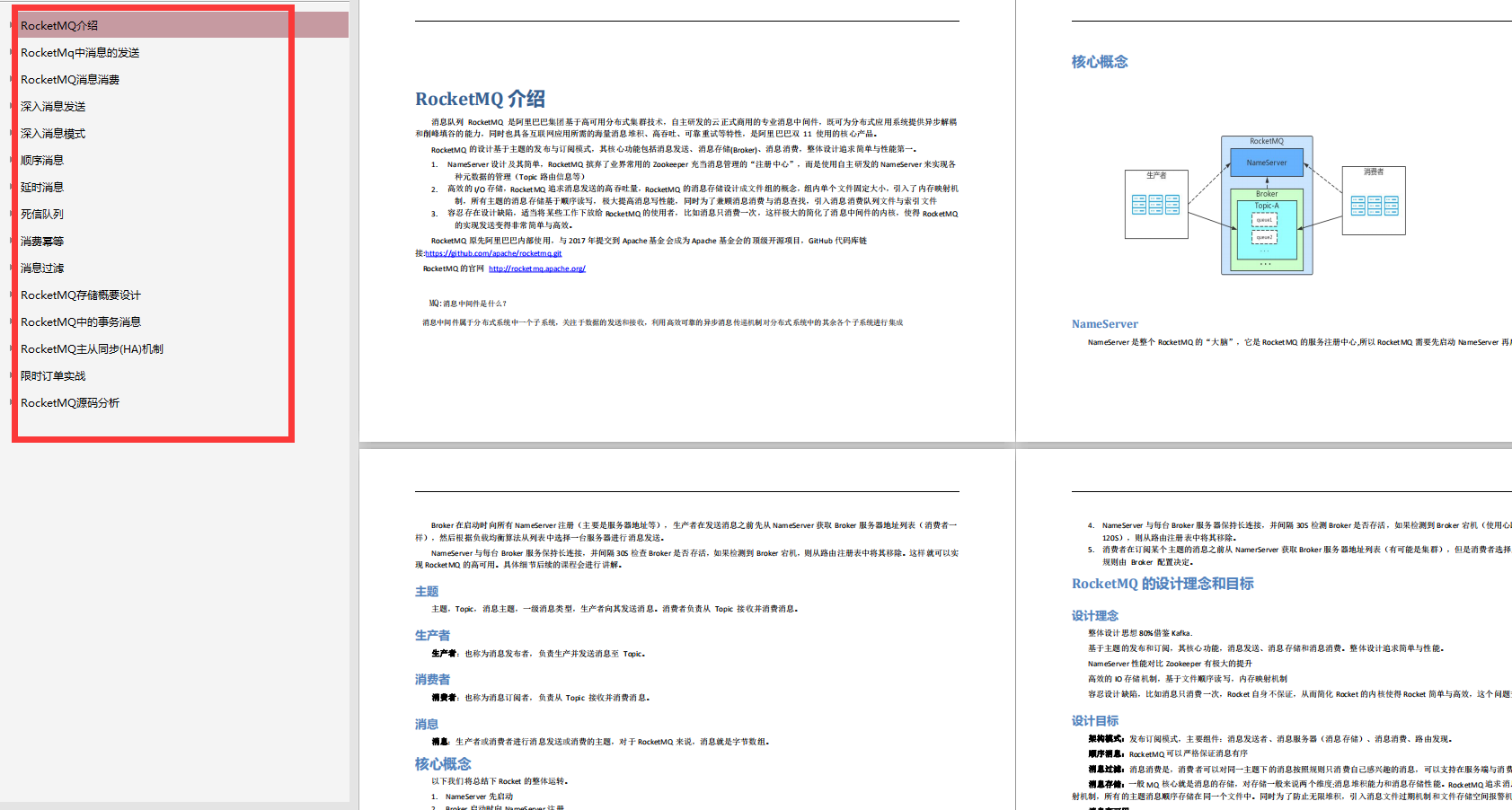Image resolution: width=1512 pixels, height=810 pixels.
Task: Click the 消息 section heading
Action: coord(427,725)
